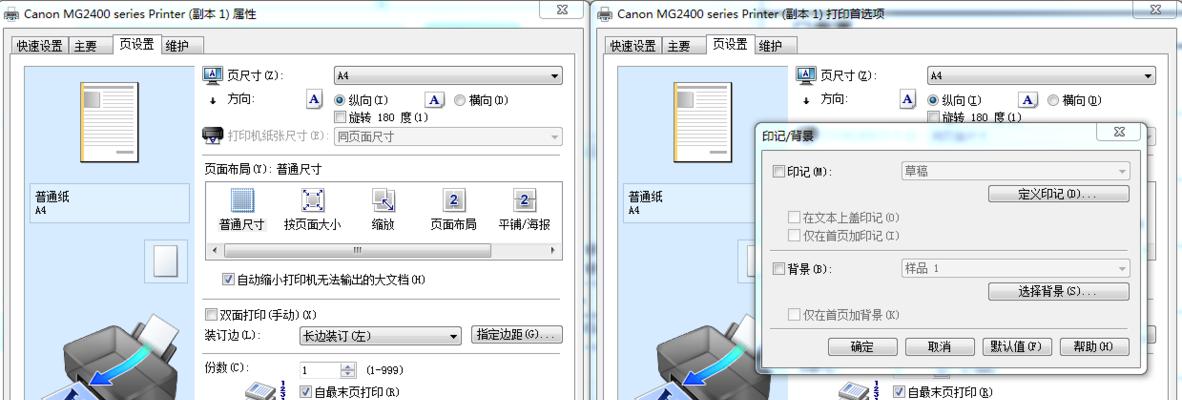Open 快速设置 tab in Preferences window

(633, 46)
